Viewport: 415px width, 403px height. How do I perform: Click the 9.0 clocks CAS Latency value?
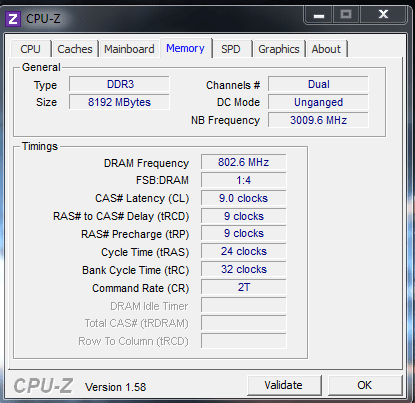point(244,198)
